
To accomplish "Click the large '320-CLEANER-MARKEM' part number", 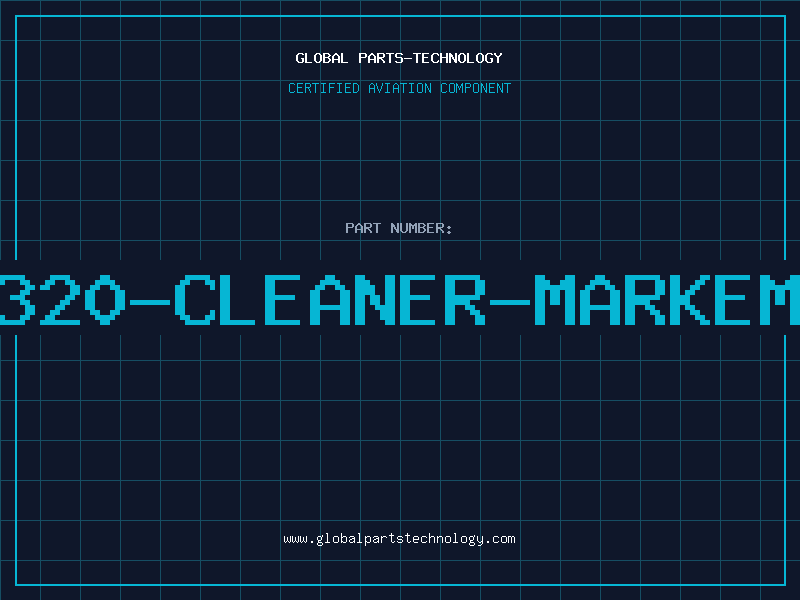I will pos(400,299).
